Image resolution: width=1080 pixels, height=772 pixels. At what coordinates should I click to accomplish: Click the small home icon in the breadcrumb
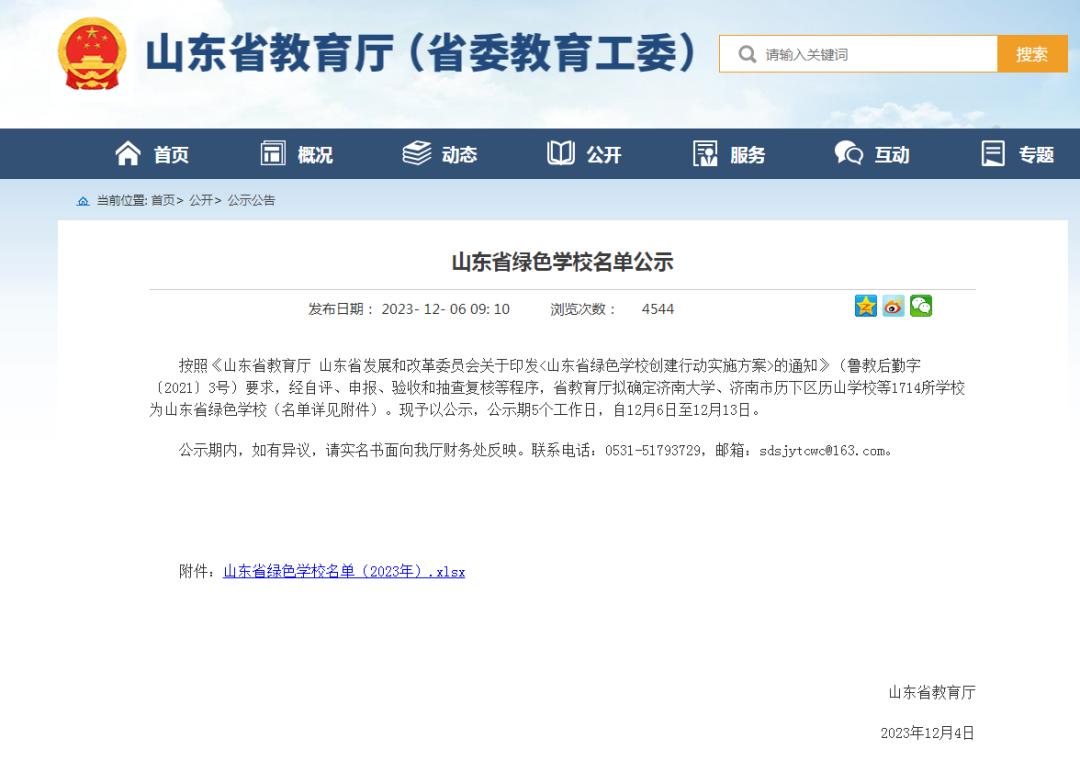point(83,201)
